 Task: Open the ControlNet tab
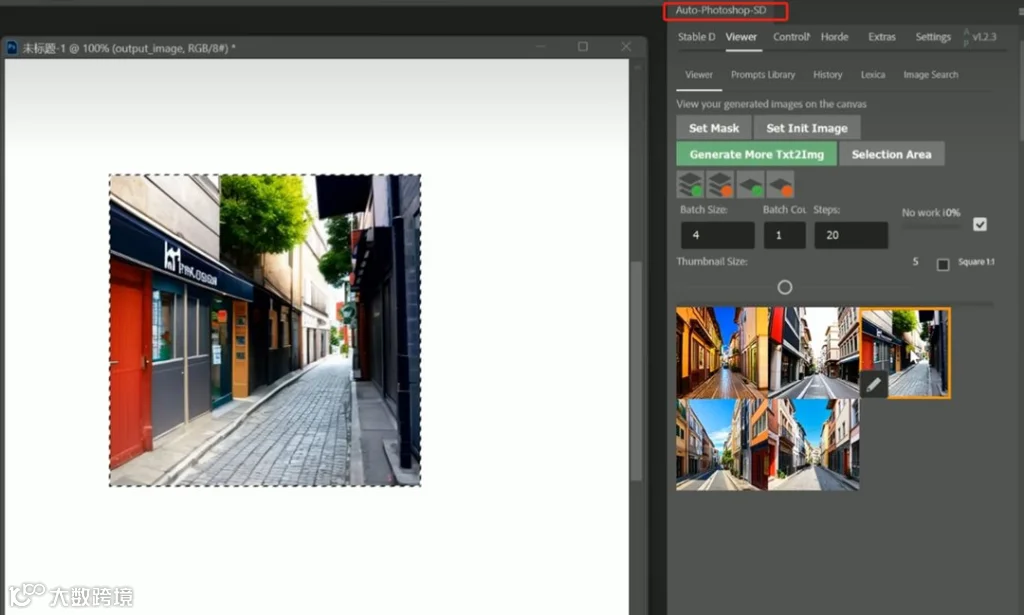click(791, 37)
